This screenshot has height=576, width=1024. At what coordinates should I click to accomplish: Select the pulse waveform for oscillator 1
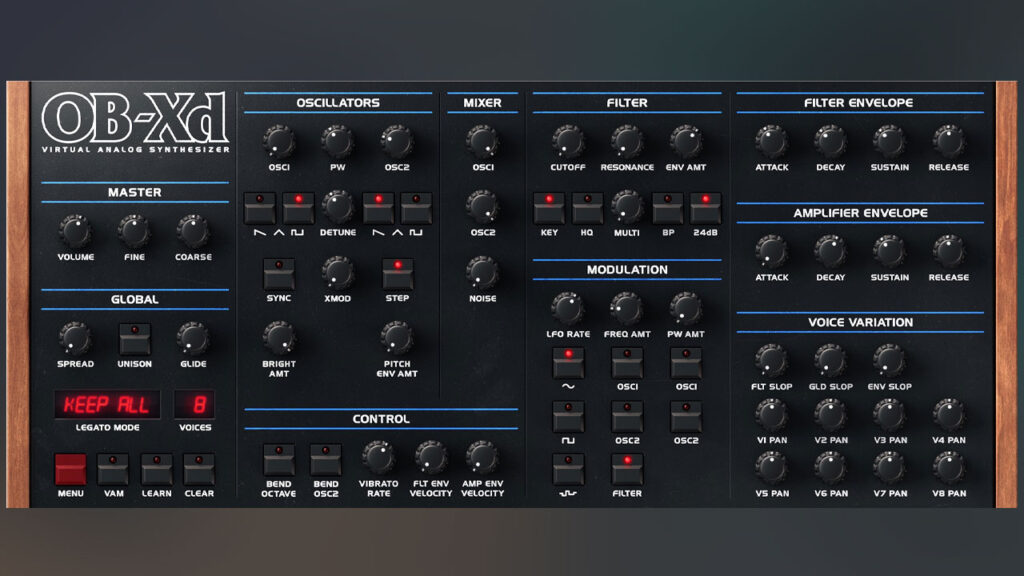pyautogui.click(x=296, y=207)
